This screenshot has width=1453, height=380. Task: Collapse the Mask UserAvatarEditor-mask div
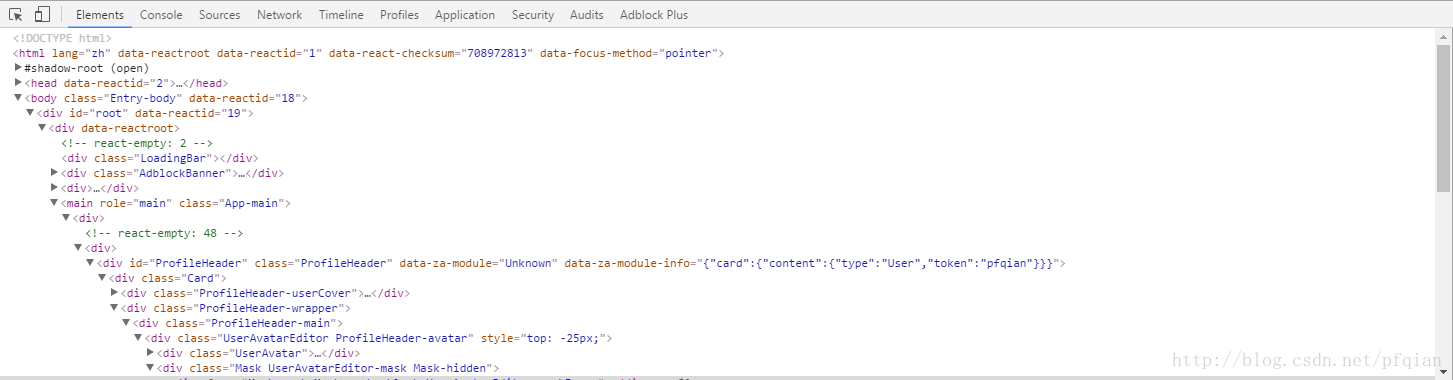150,368
